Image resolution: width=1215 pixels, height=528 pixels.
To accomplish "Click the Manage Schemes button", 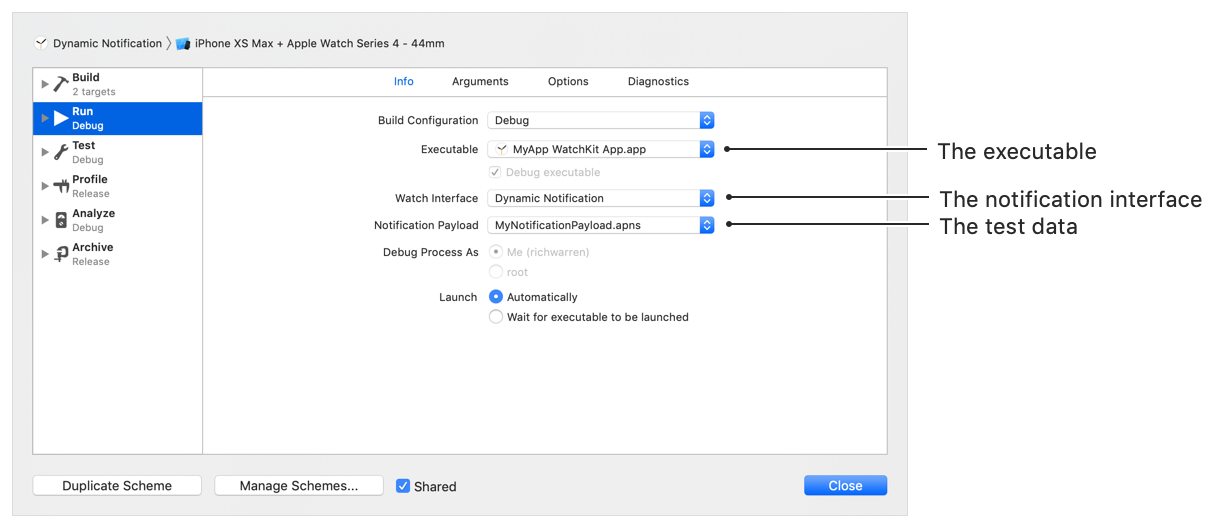I will coord(299,486).
